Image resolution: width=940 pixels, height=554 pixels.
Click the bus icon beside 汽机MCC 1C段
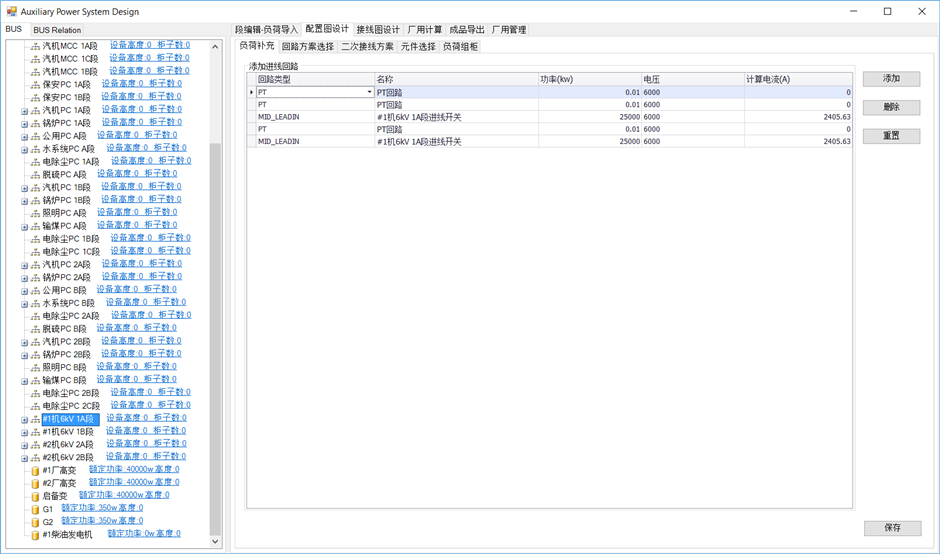click(35, 59)
